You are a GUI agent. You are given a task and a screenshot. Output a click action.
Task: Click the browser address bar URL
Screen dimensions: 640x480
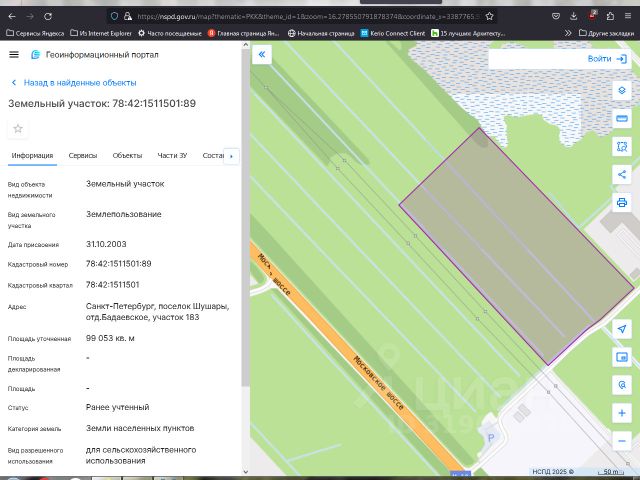click(308, 16)
